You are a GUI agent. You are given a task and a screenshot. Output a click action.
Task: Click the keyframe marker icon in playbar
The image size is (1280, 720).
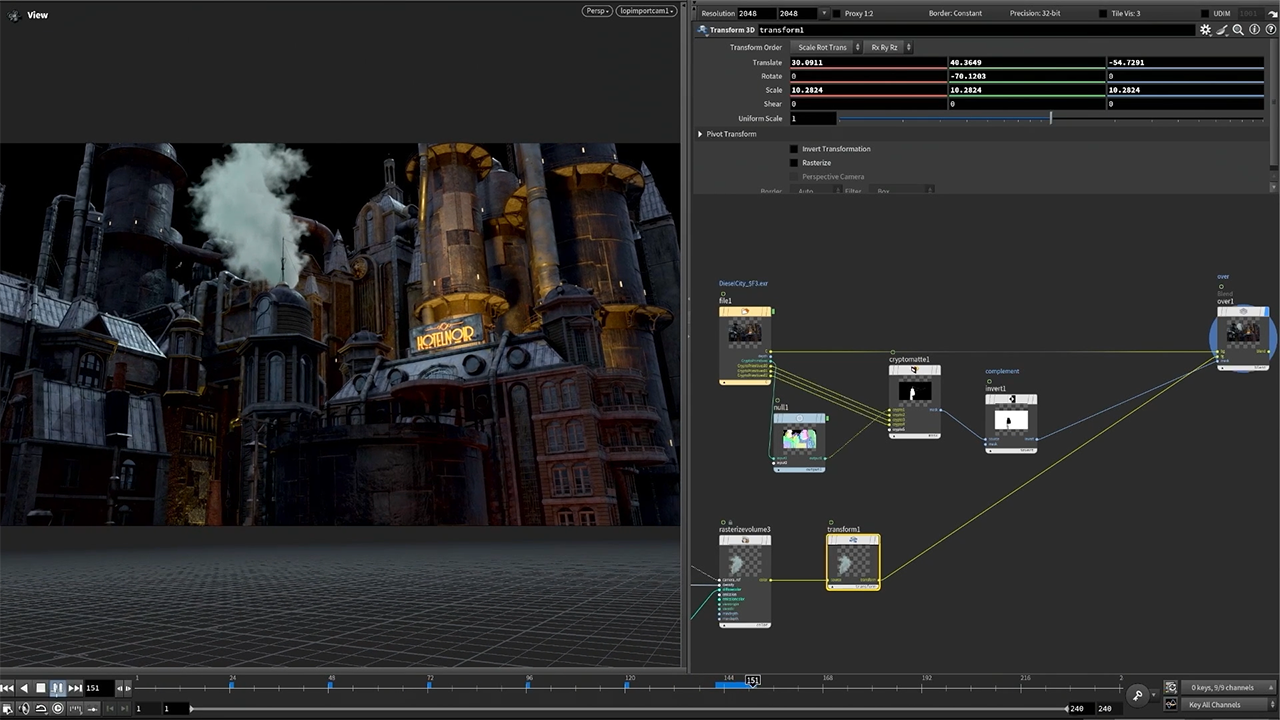tap(92, 708)
